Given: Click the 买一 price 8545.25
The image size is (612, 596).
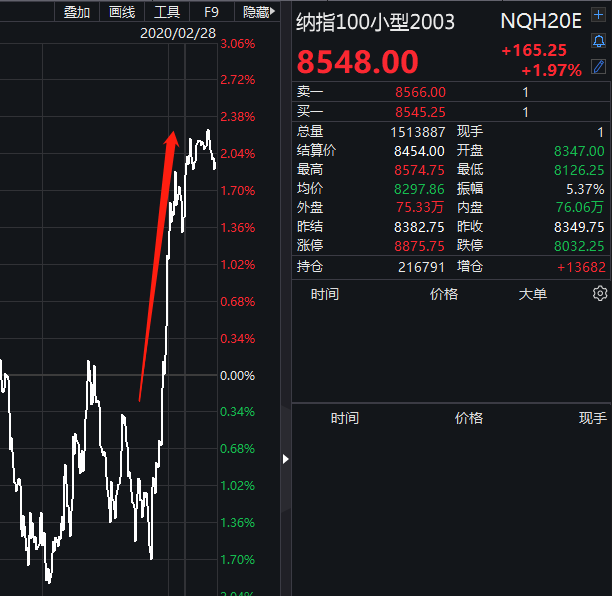Looking at the screenshot, I should click(x=420, y=112).
